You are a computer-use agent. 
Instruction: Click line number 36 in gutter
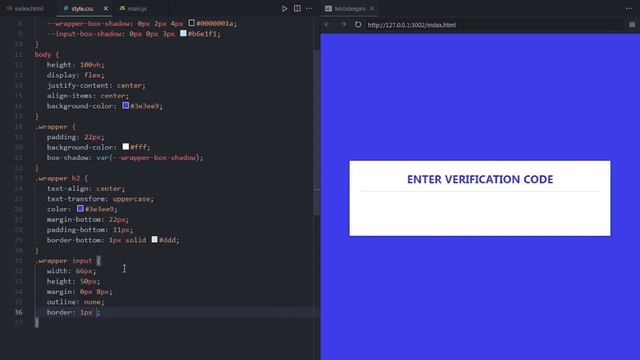pos(18,312)
